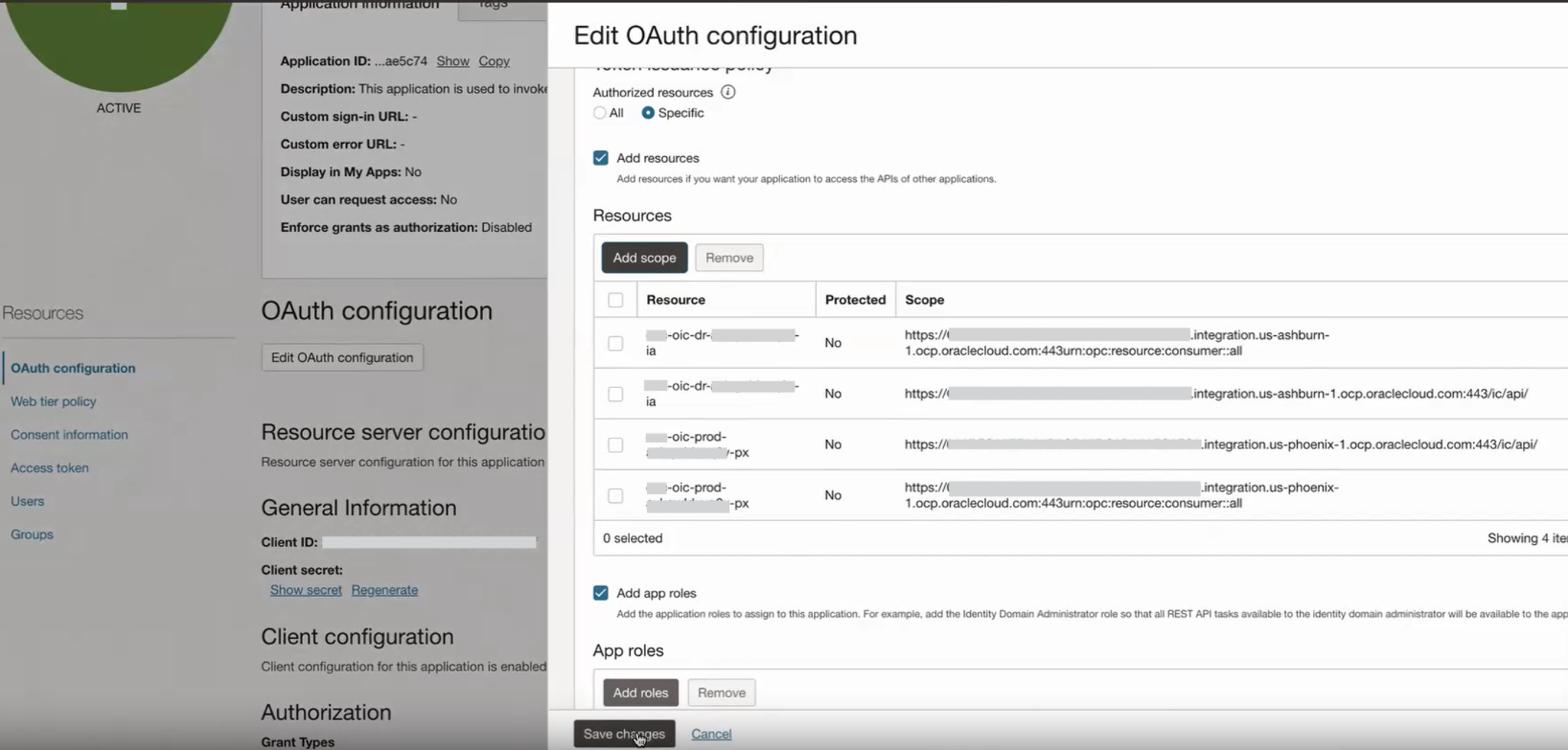Check the first oic-dr resource row
The height and width of the screenshot is (750, 1568).
[x=615, y=343]
